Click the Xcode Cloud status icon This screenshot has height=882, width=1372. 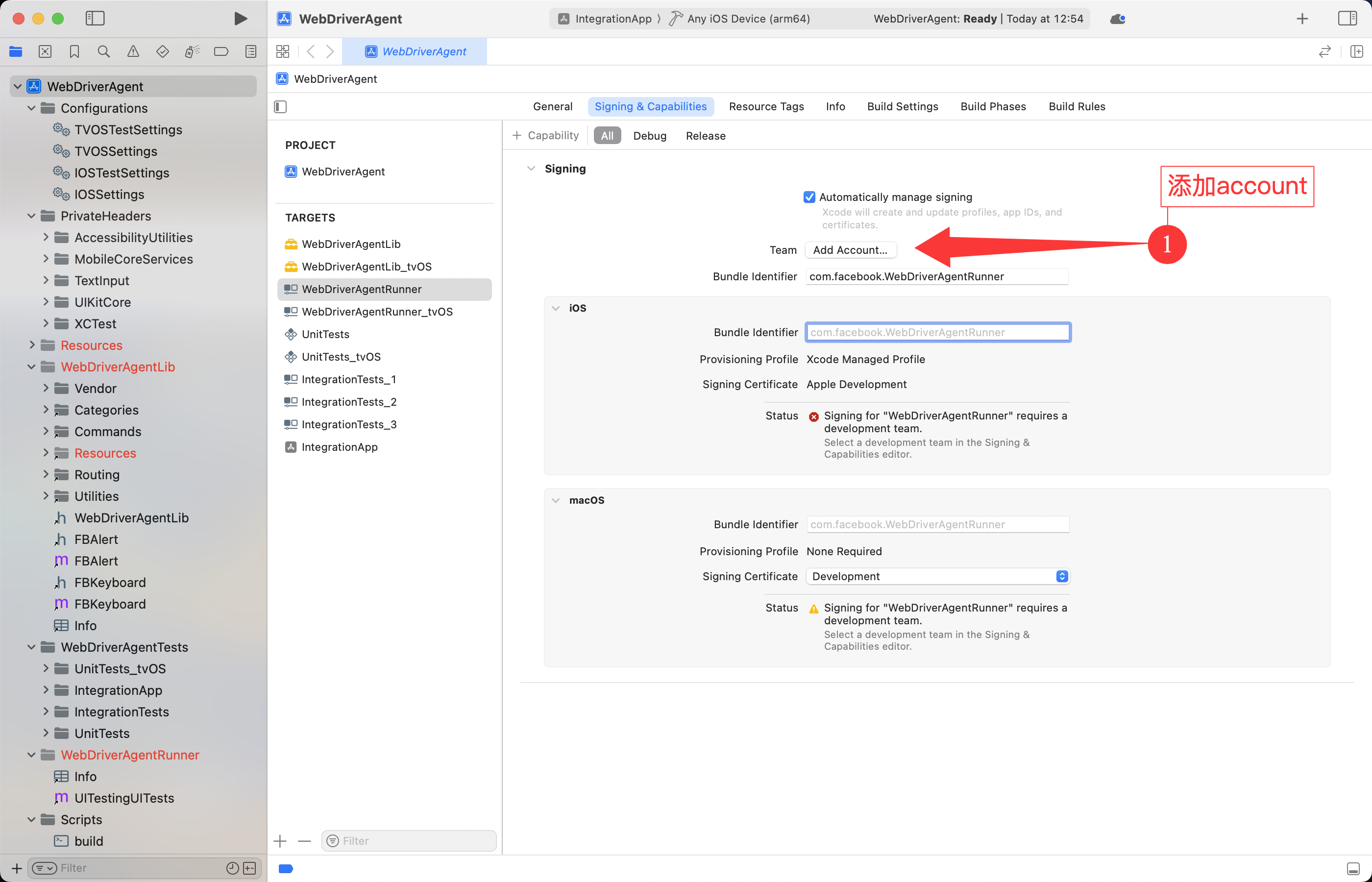point(1117,19)
